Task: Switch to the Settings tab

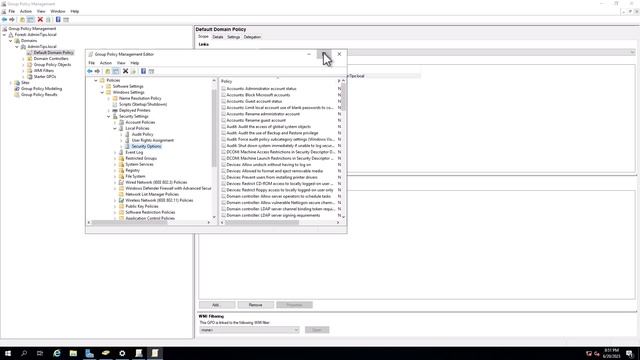Action: point(233,37)
